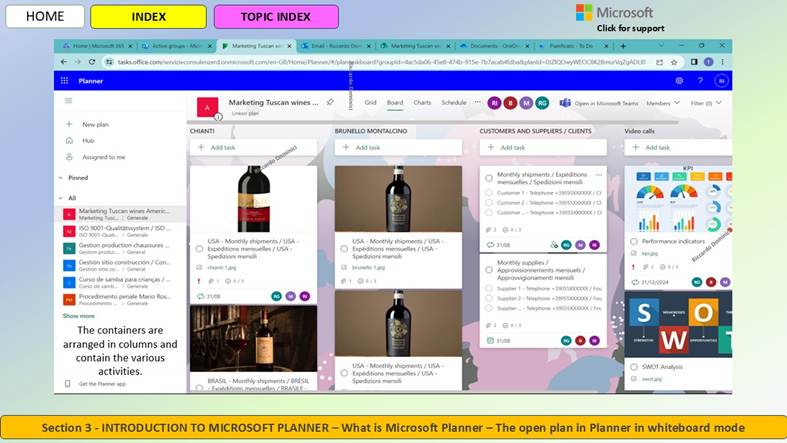
Task: Open the yellow INDEX button
Action: [149, 17]
